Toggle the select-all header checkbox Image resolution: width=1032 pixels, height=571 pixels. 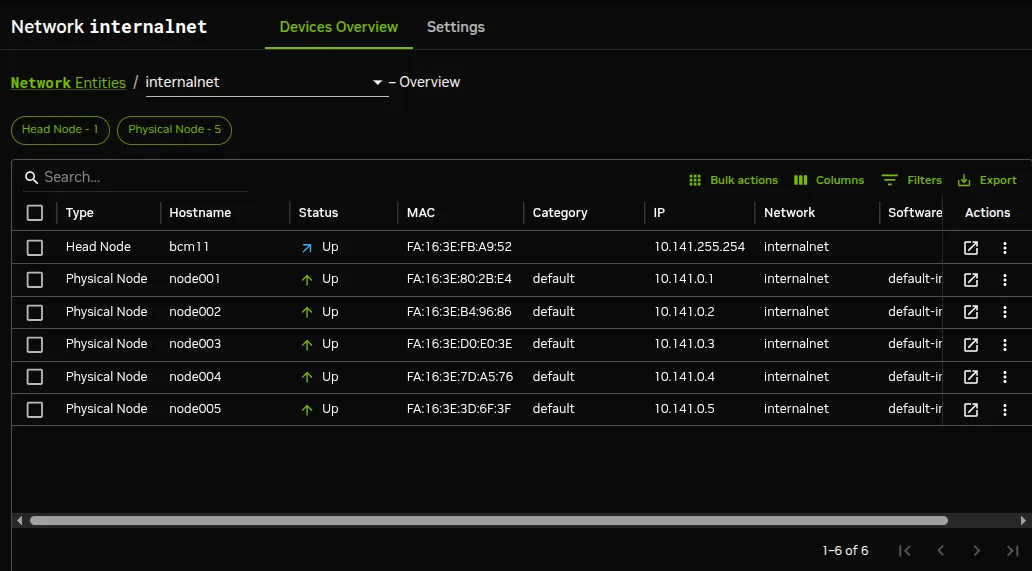pos(35,212)
